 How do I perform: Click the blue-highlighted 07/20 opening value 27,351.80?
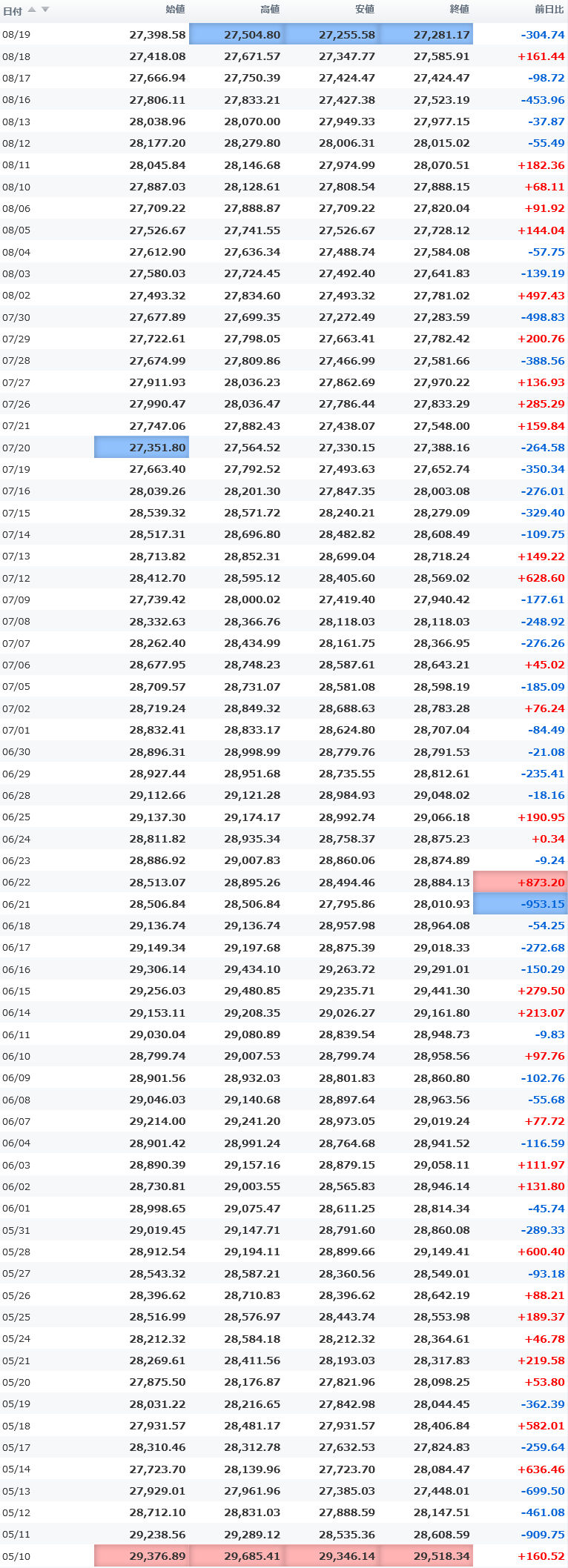pyautogui.click(x=142, y=448)
